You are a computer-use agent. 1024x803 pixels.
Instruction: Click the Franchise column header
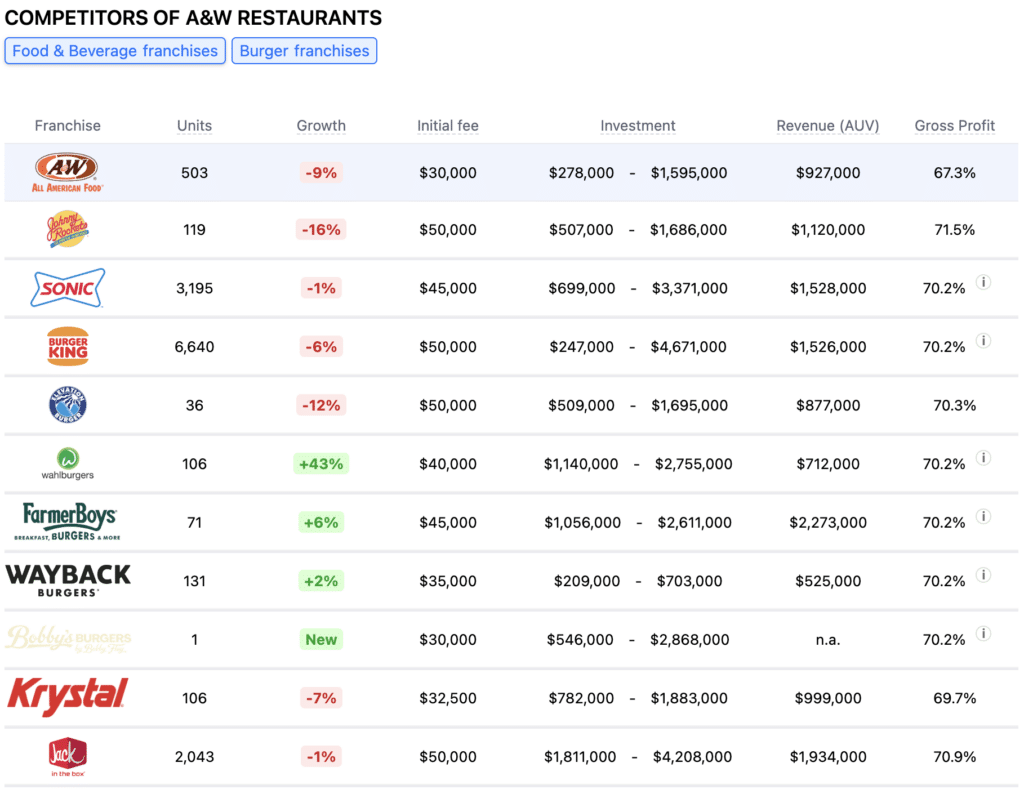click(x=67, y=125)
